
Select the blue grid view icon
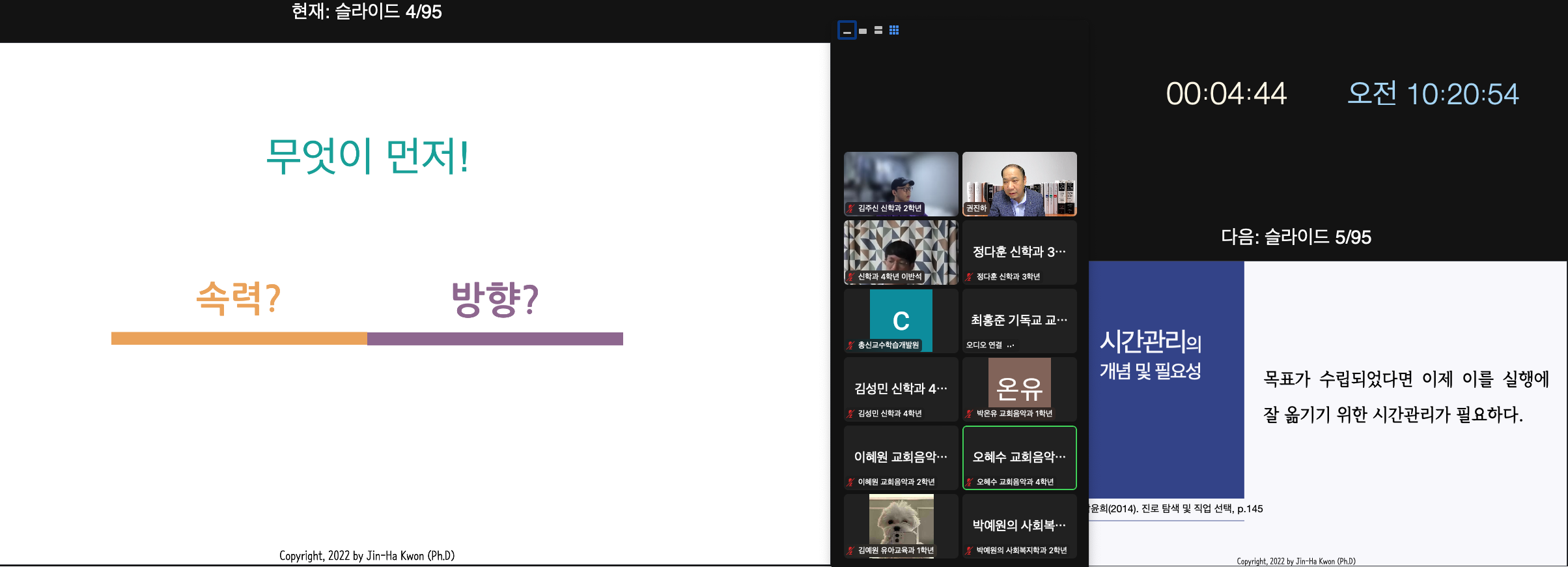(894, 31)
